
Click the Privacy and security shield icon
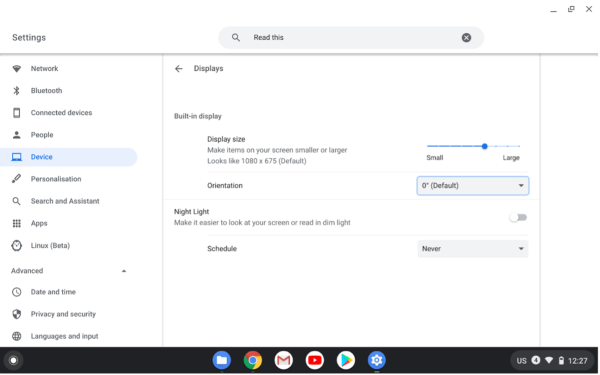(16, 314)
